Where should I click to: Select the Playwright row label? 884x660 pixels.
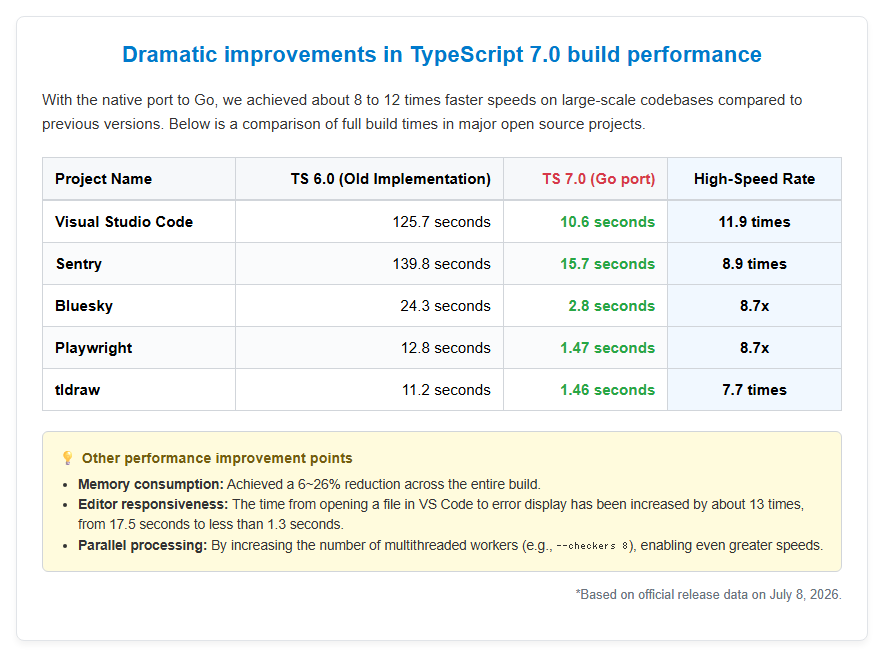pyautogui.click(x=94, y=348)
